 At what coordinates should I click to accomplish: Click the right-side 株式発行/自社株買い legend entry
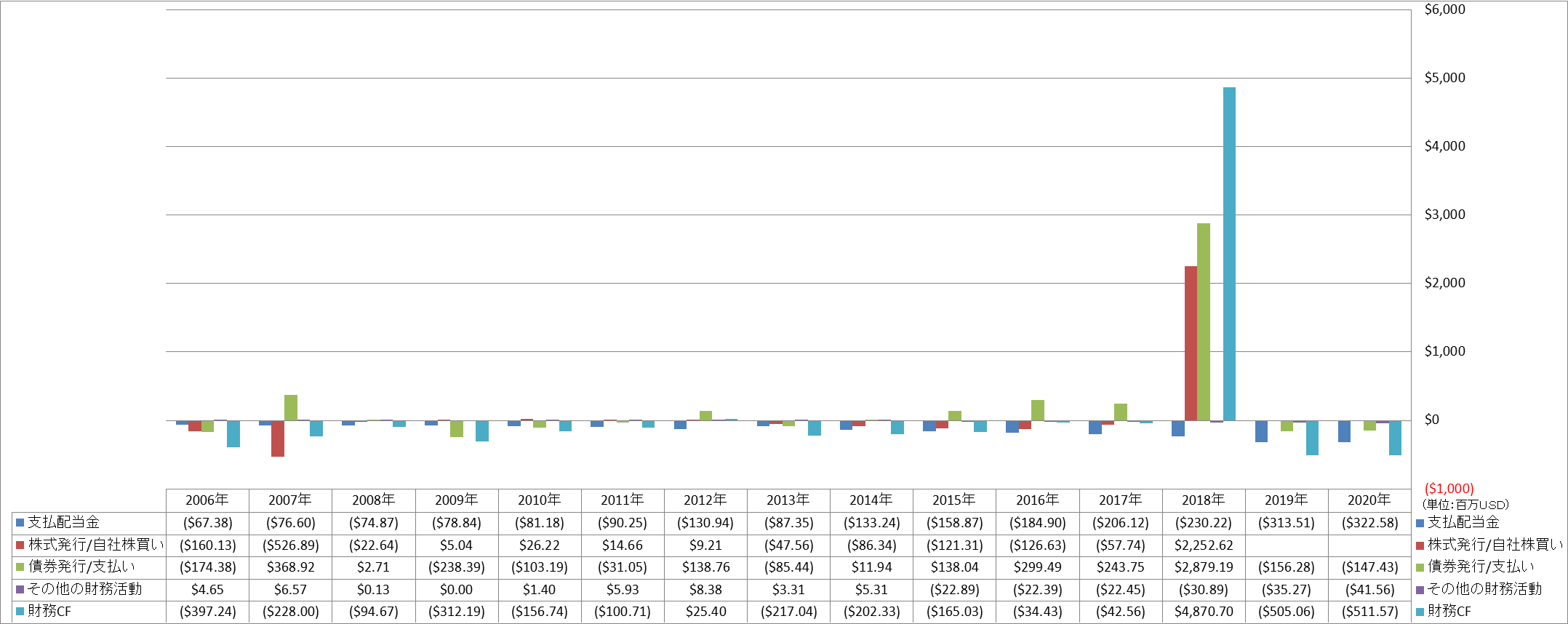click(1488, 545)
